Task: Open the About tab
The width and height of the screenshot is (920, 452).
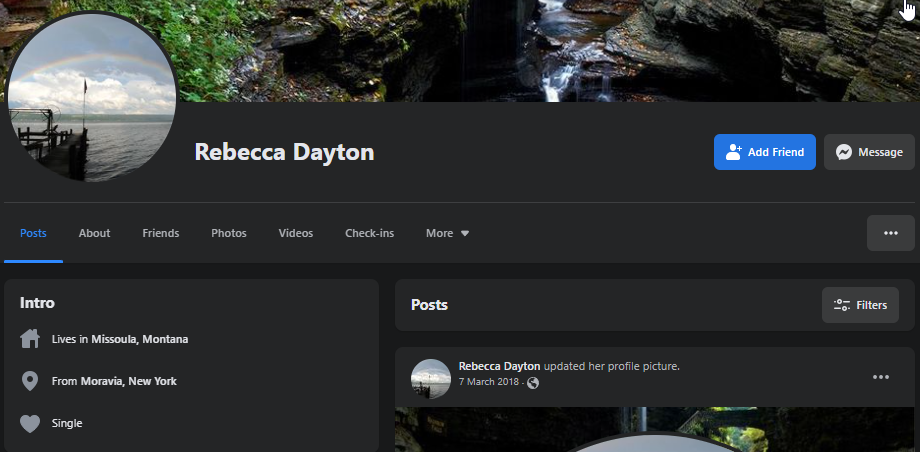Action: pyautogui.click(x=94, y=233)
